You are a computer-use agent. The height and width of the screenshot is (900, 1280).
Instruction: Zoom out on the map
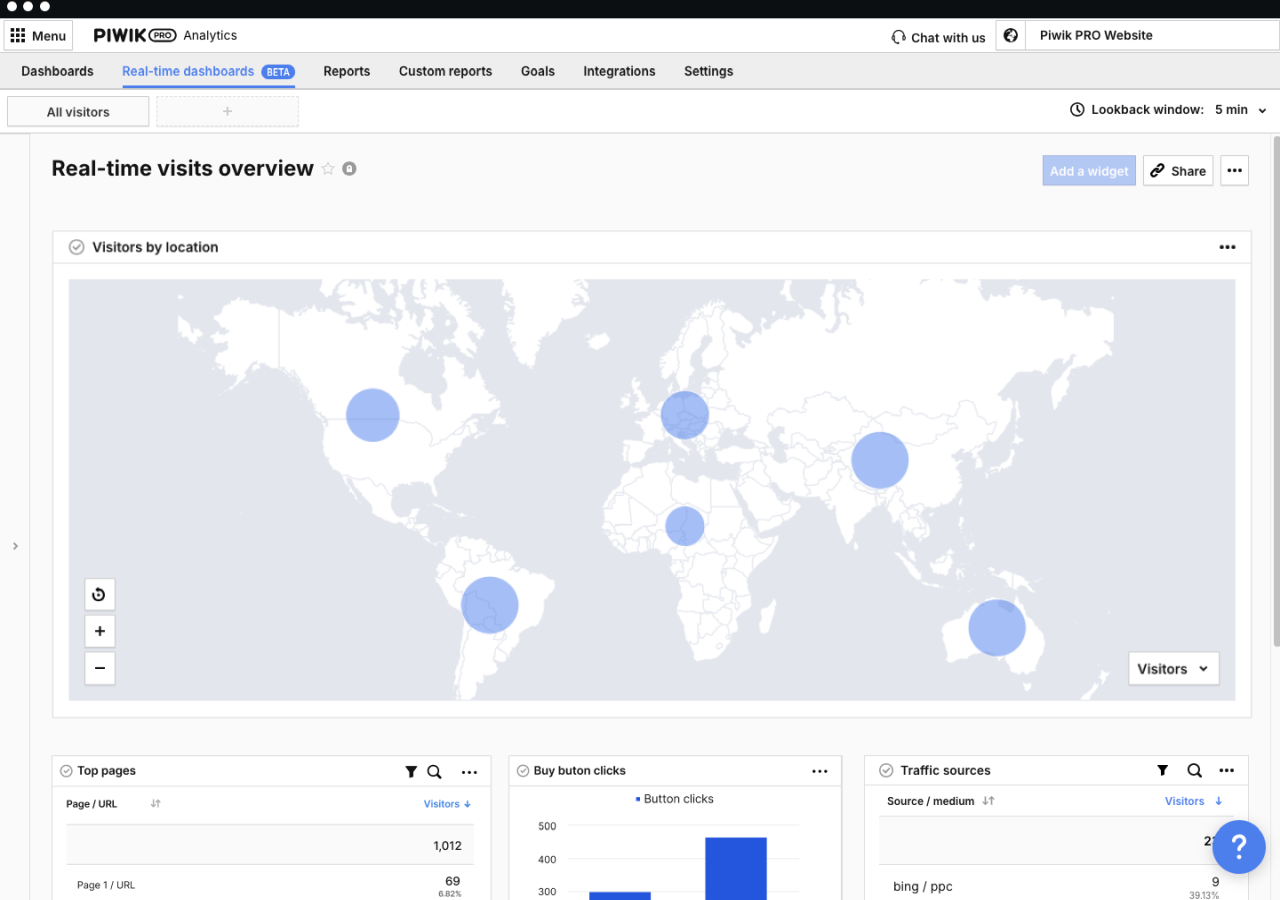click(x=100, y=668)
